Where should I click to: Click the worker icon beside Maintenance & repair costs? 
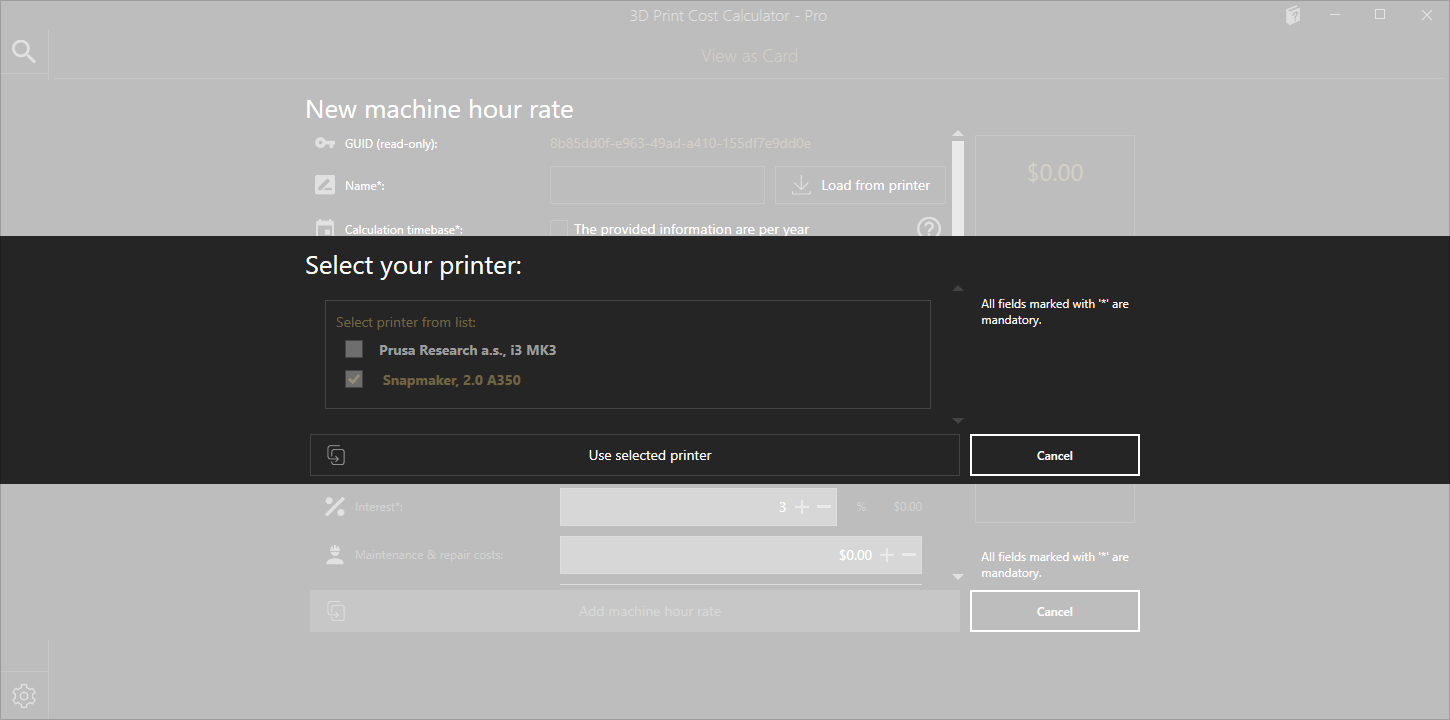[335, 555]
